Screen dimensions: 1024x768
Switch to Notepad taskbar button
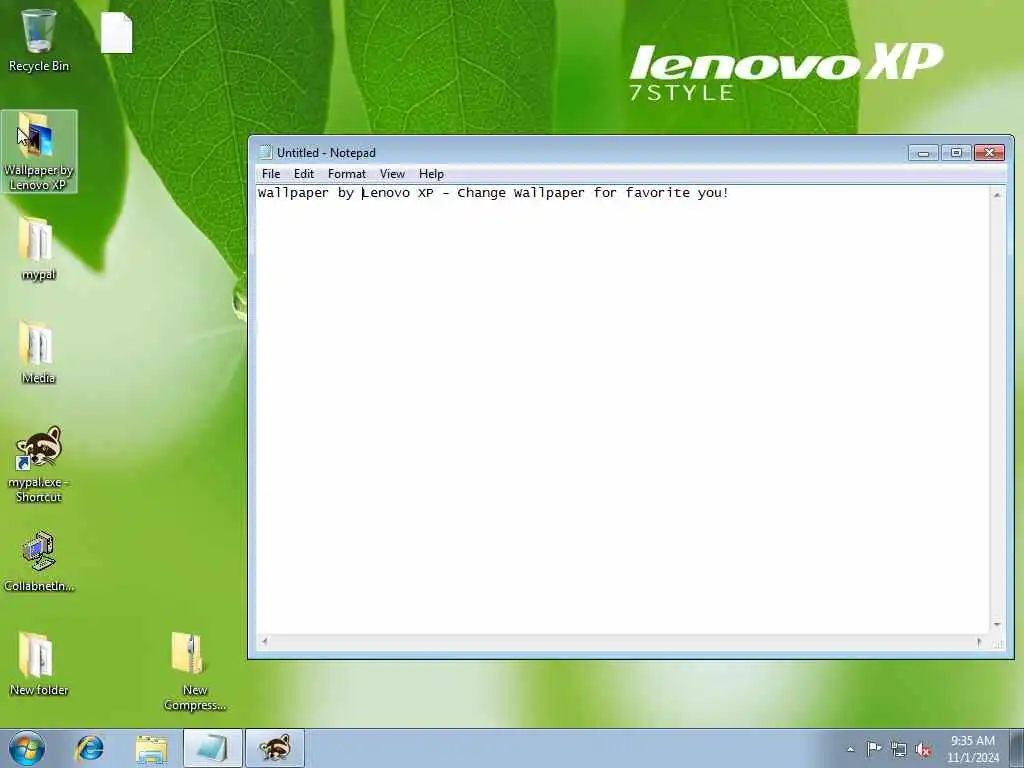[x=212, y=748]
